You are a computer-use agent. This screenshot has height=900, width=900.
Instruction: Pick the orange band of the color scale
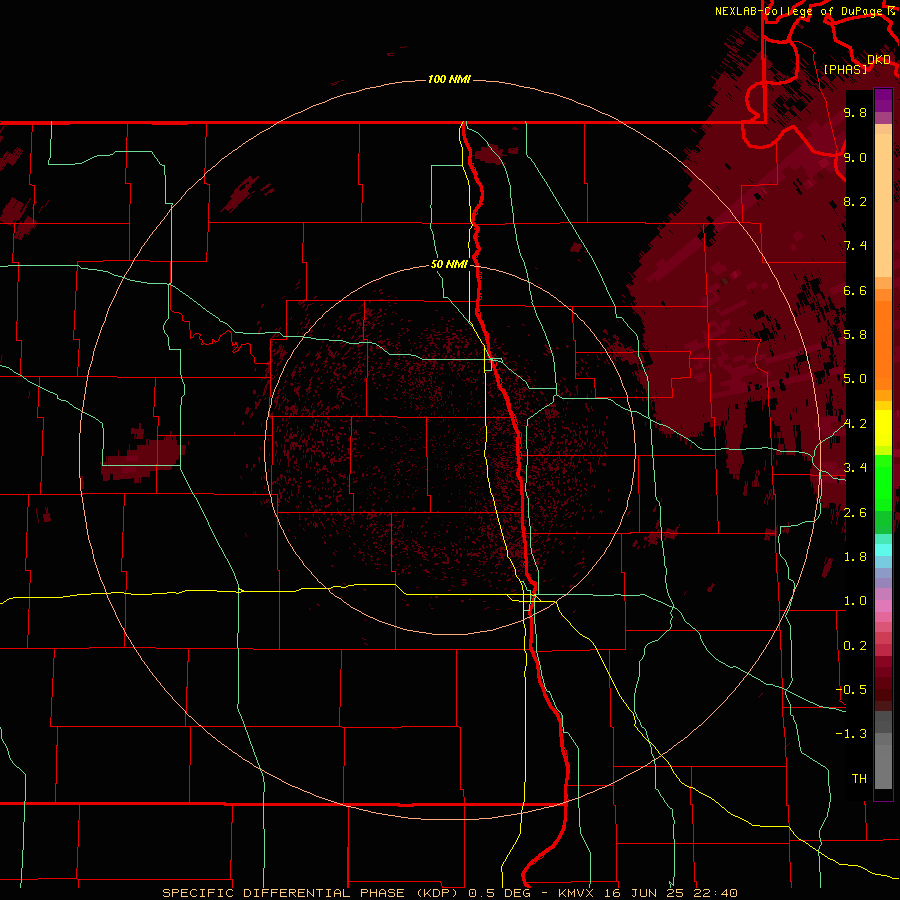click(883, 345)
